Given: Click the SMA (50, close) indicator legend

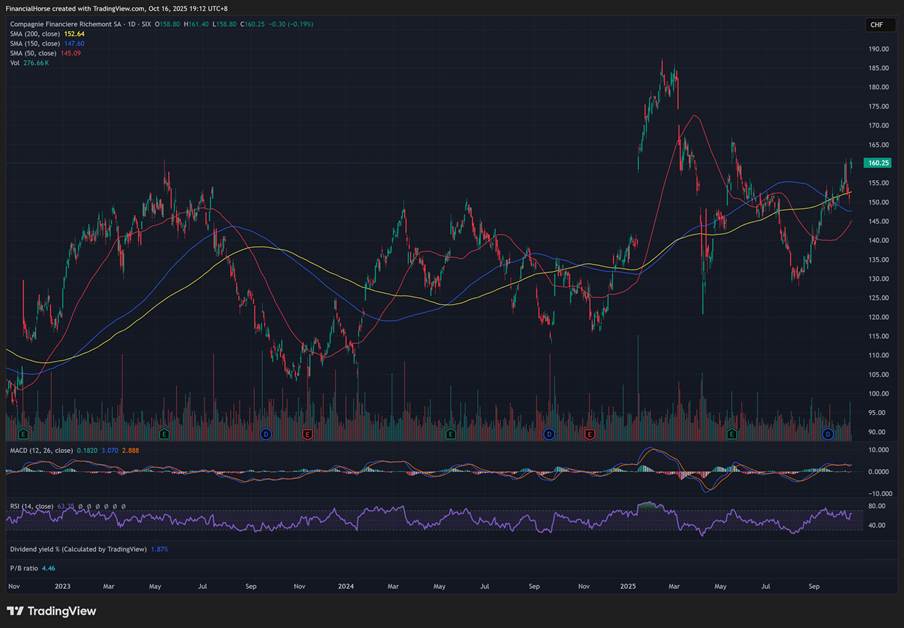Looking at the screenshot, I should (34, 52).
